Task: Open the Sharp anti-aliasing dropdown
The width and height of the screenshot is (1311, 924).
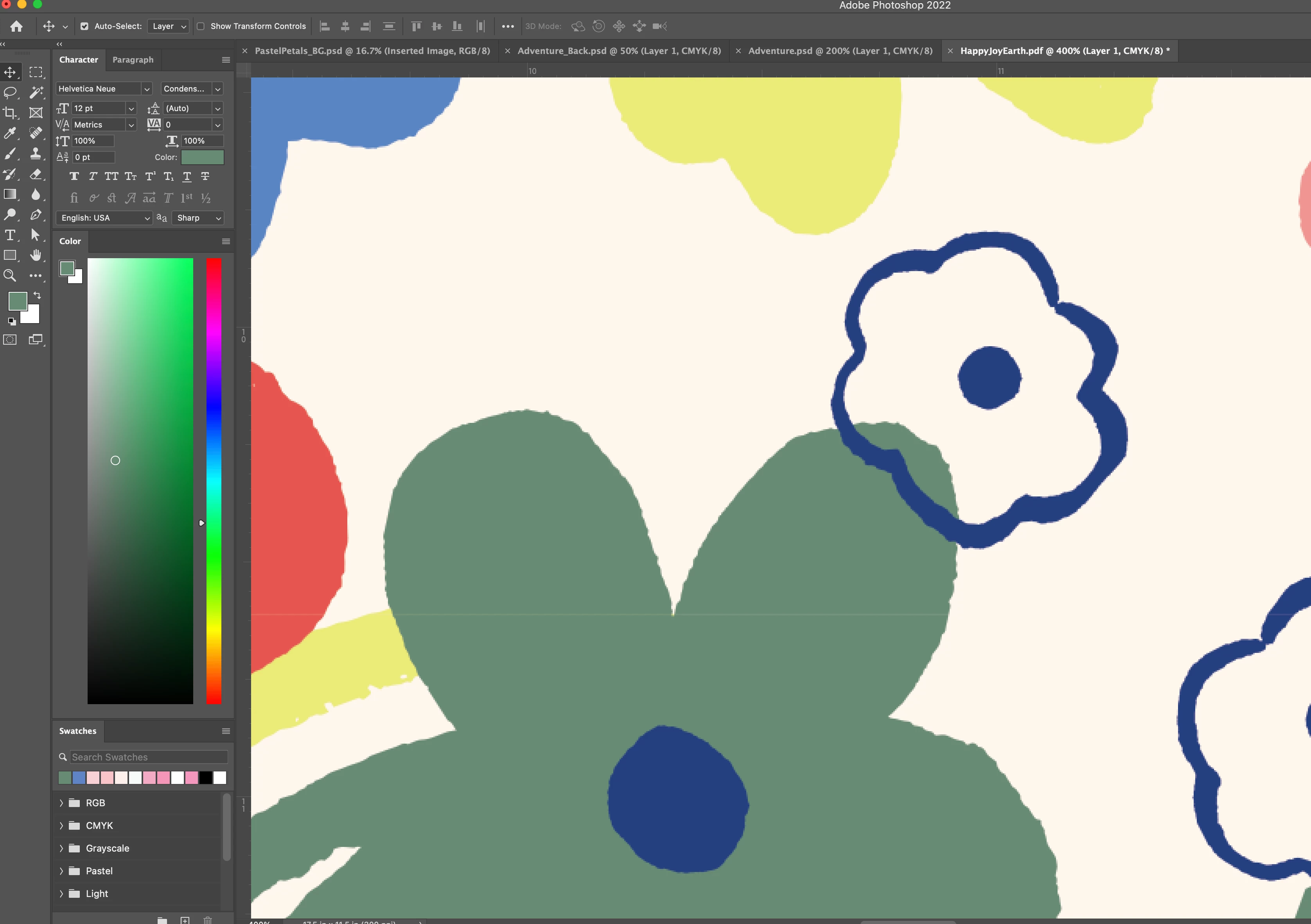Action: coord(198,218)
